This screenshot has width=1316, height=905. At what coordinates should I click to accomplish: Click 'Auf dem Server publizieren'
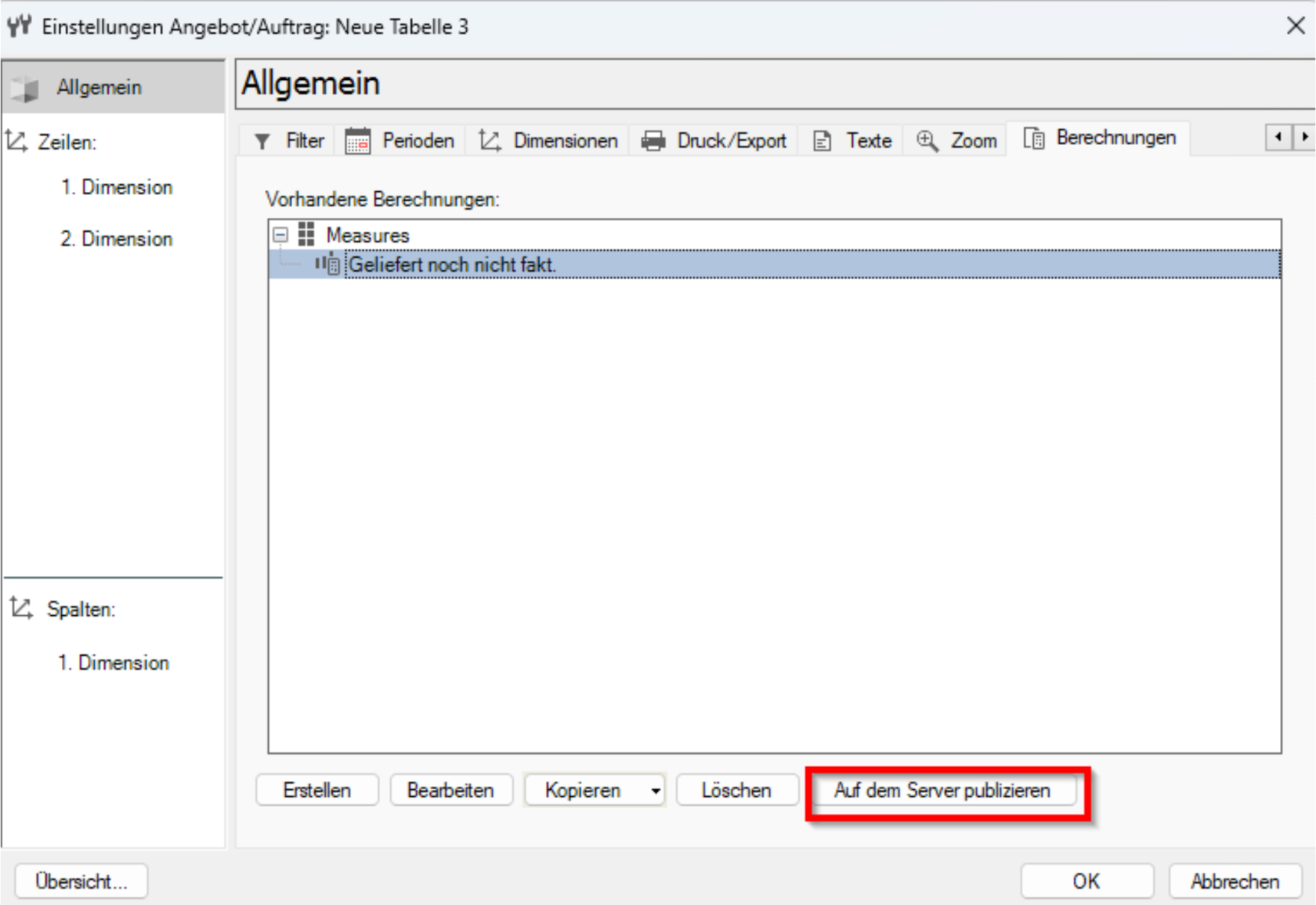942,790
